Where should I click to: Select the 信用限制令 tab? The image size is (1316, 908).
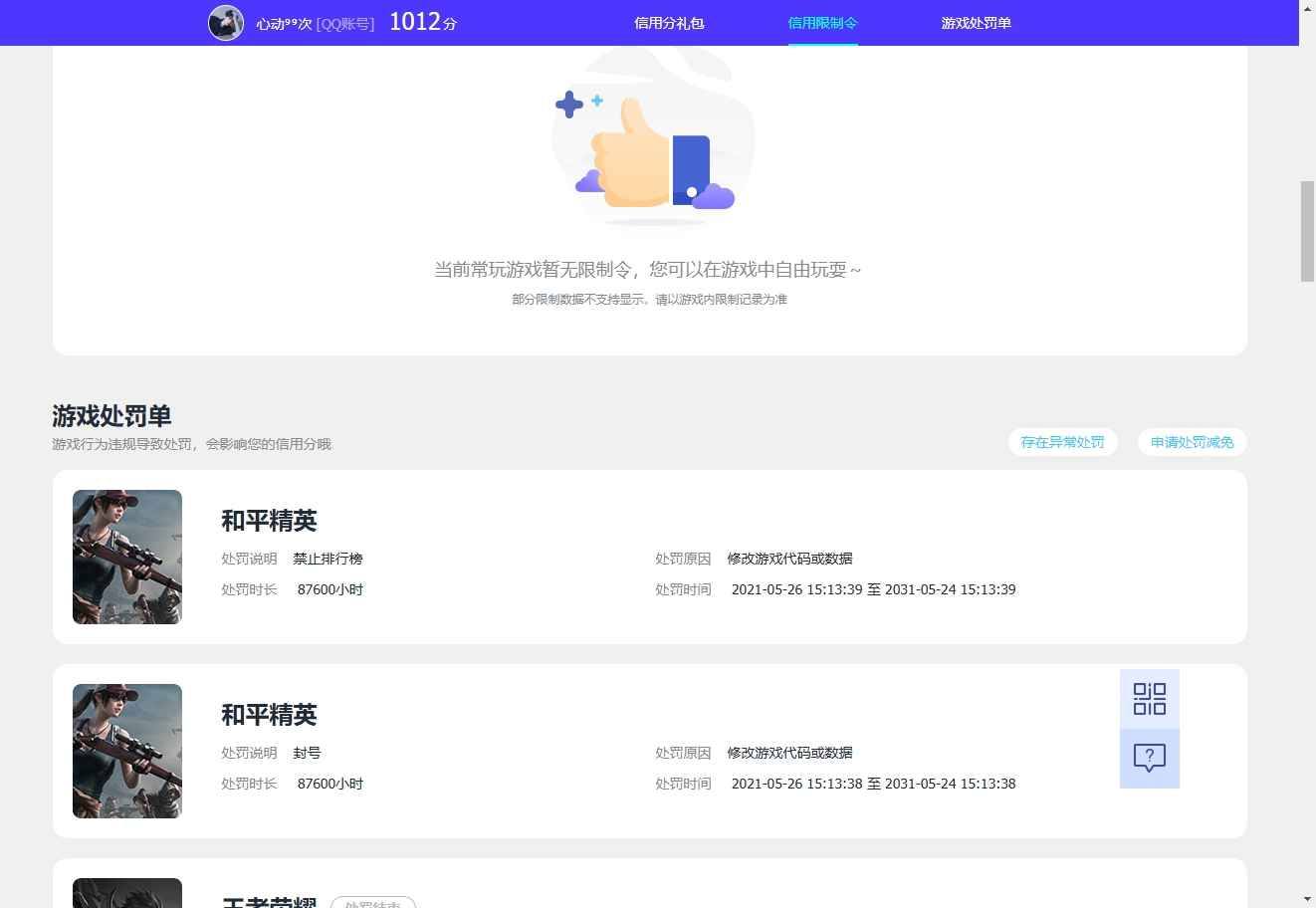(822, 23)
